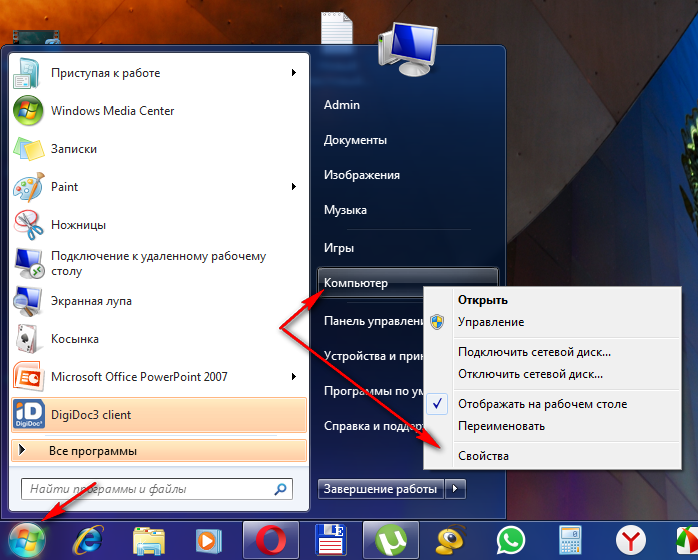Click the Экранная лупа program name

pyautogui.click(x=91, y=301)
